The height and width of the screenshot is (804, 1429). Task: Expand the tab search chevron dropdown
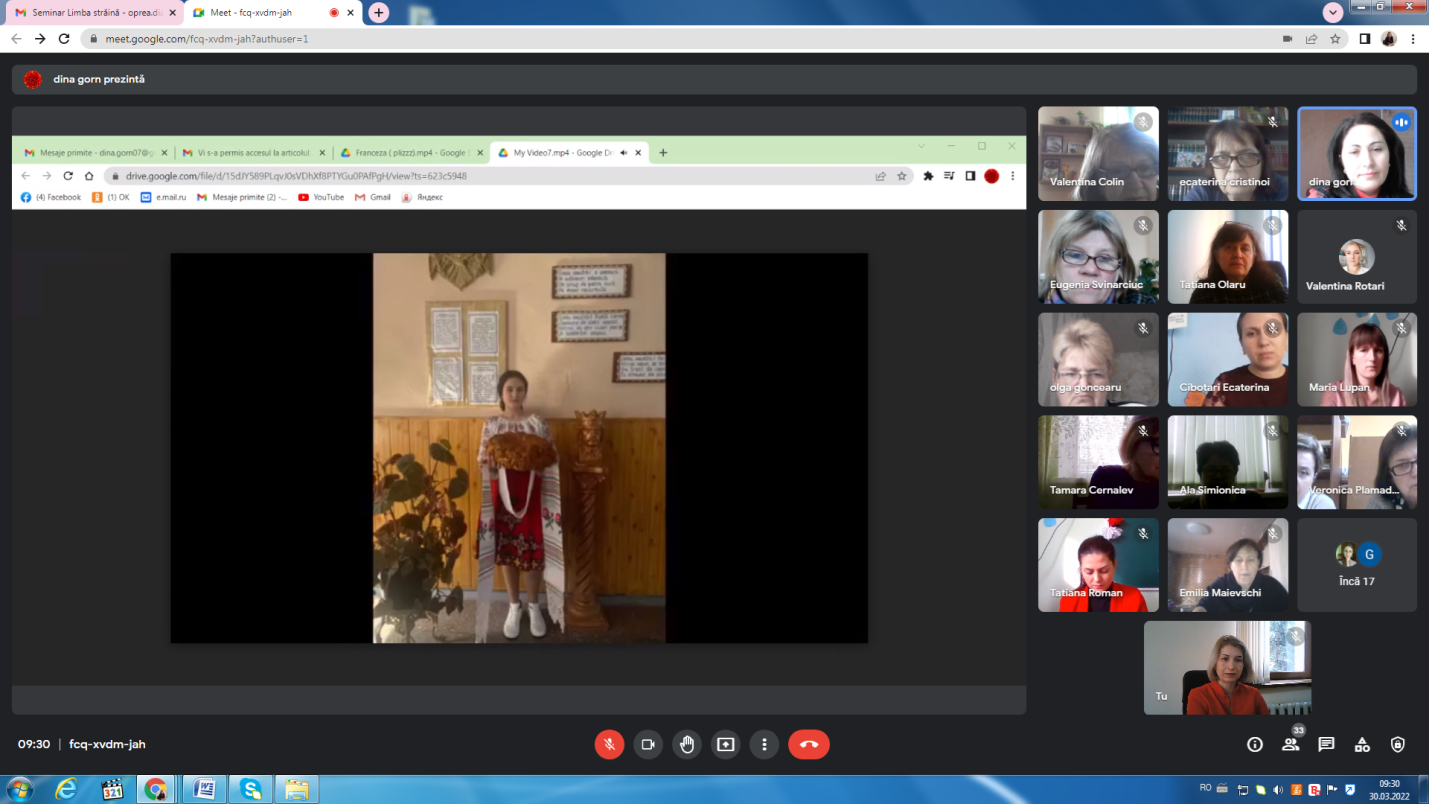click(1332, 12)
